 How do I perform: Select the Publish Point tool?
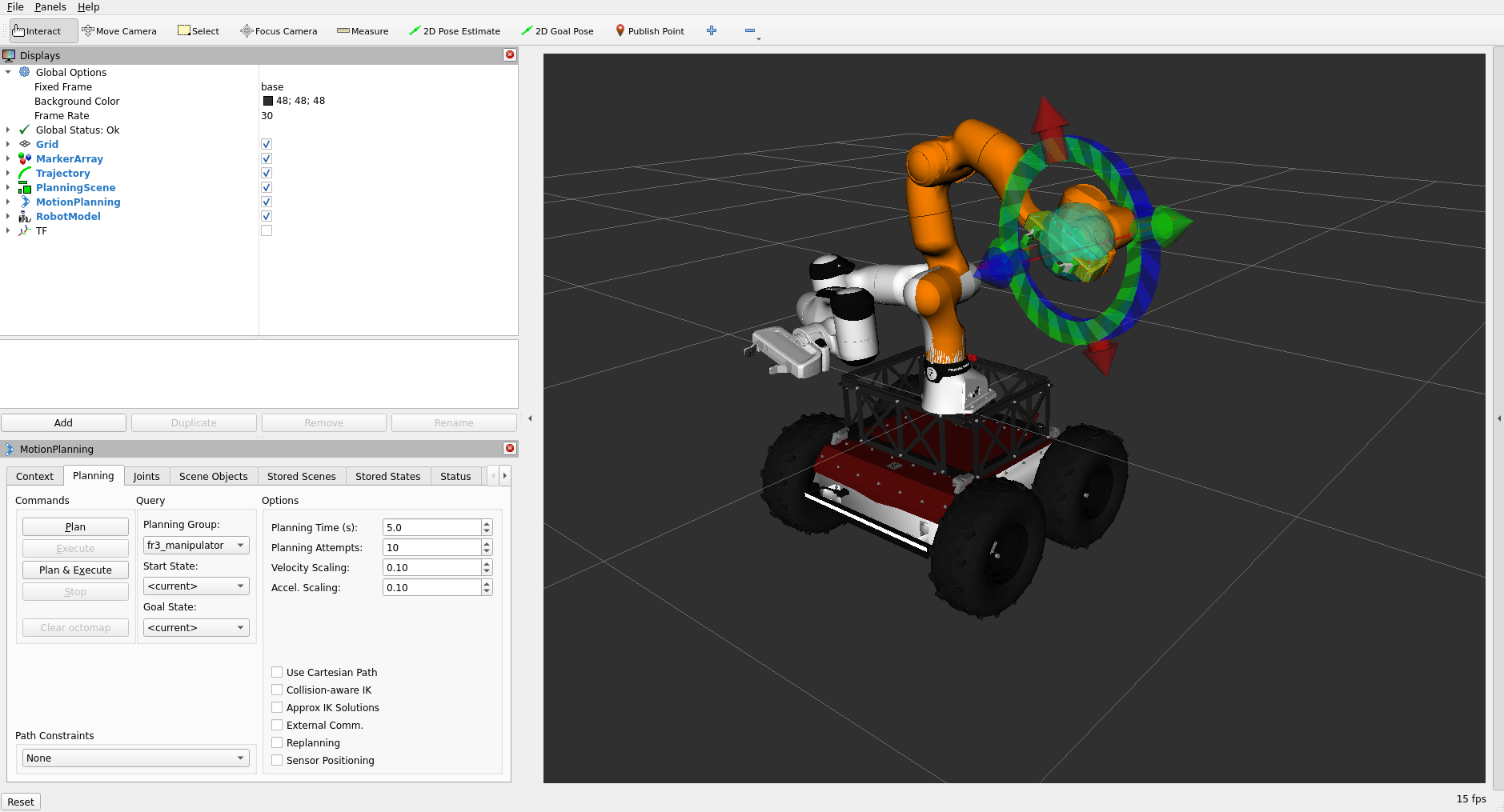(x=650, y=31)
